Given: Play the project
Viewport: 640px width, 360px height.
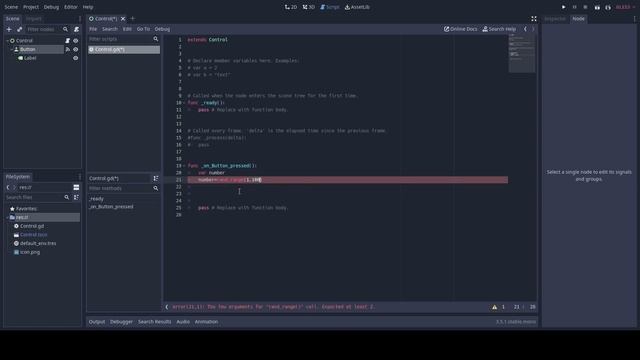Looking at the screenshot, I should (564, 7).
